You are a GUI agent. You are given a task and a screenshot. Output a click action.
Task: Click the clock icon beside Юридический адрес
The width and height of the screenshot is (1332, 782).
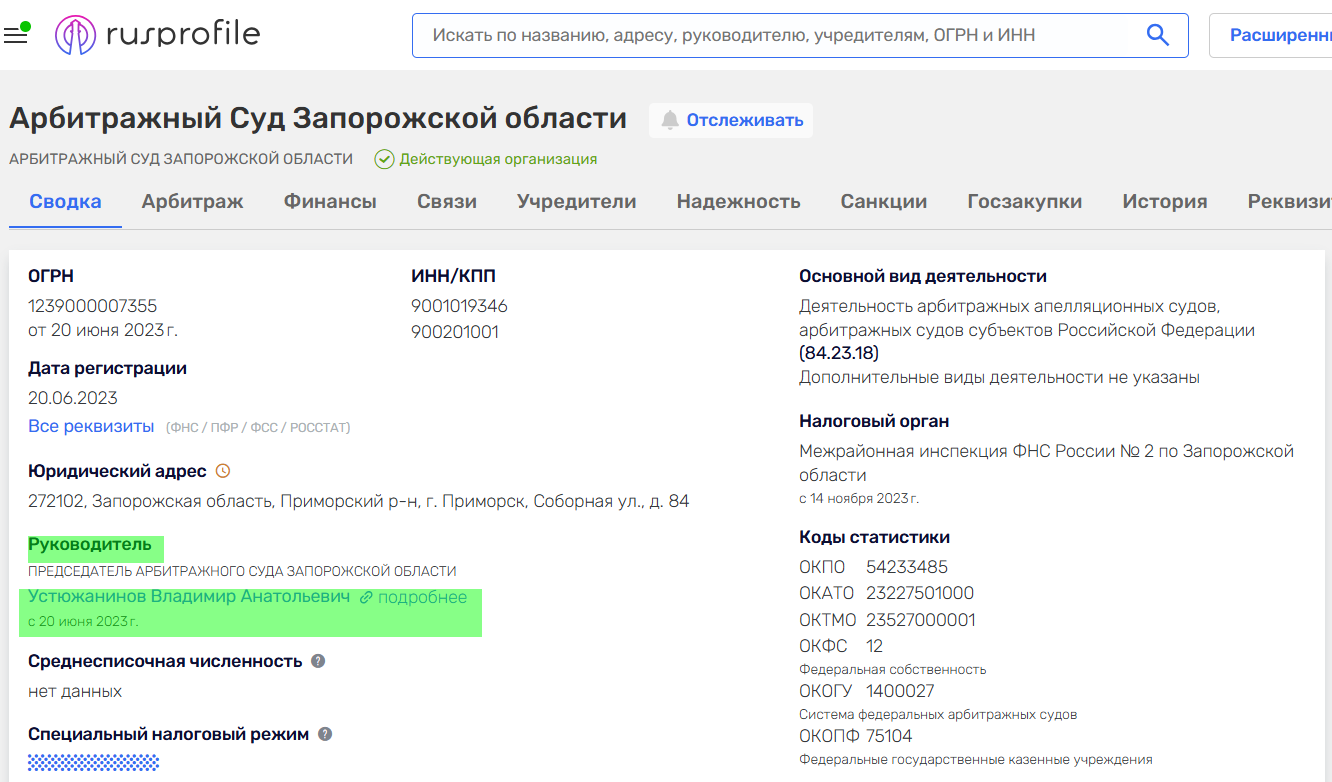(x=223, y=471)
